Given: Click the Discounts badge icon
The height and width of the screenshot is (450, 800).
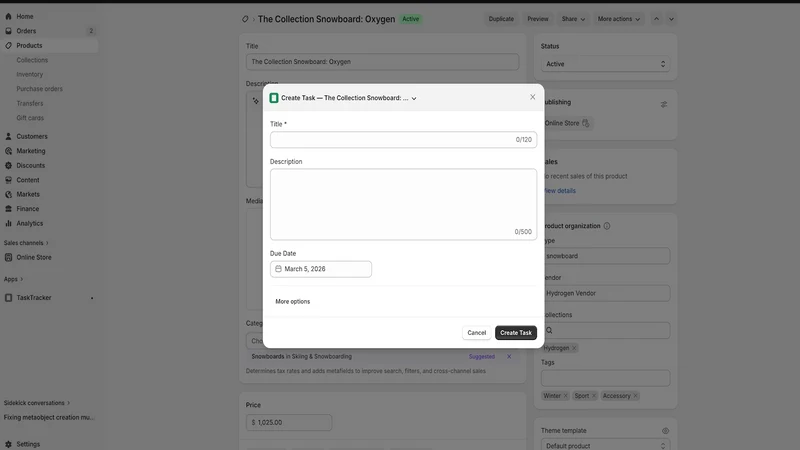Looking at the screenshot, I should pos(8,165).
